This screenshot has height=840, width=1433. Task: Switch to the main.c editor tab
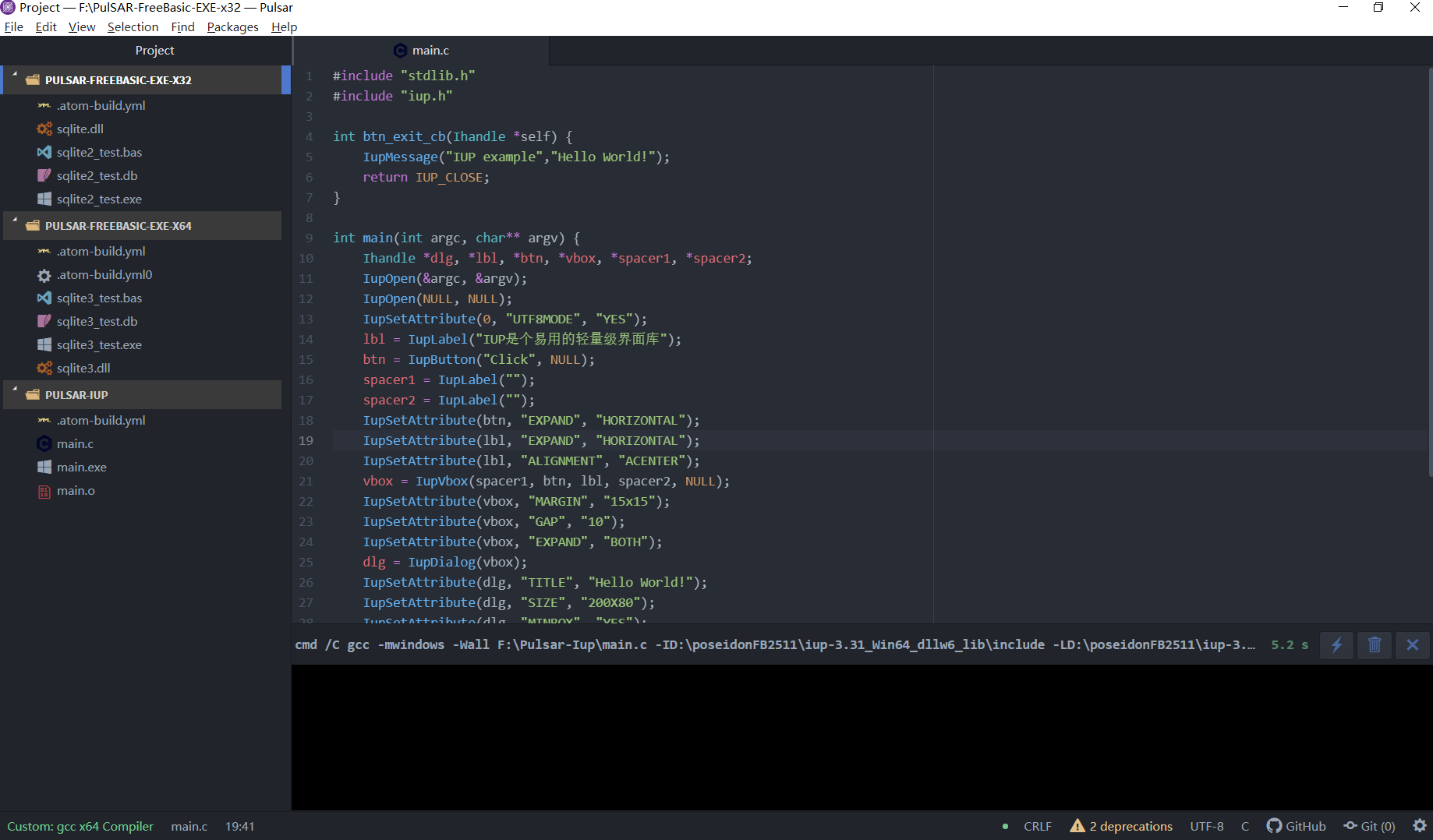[422, 50]
